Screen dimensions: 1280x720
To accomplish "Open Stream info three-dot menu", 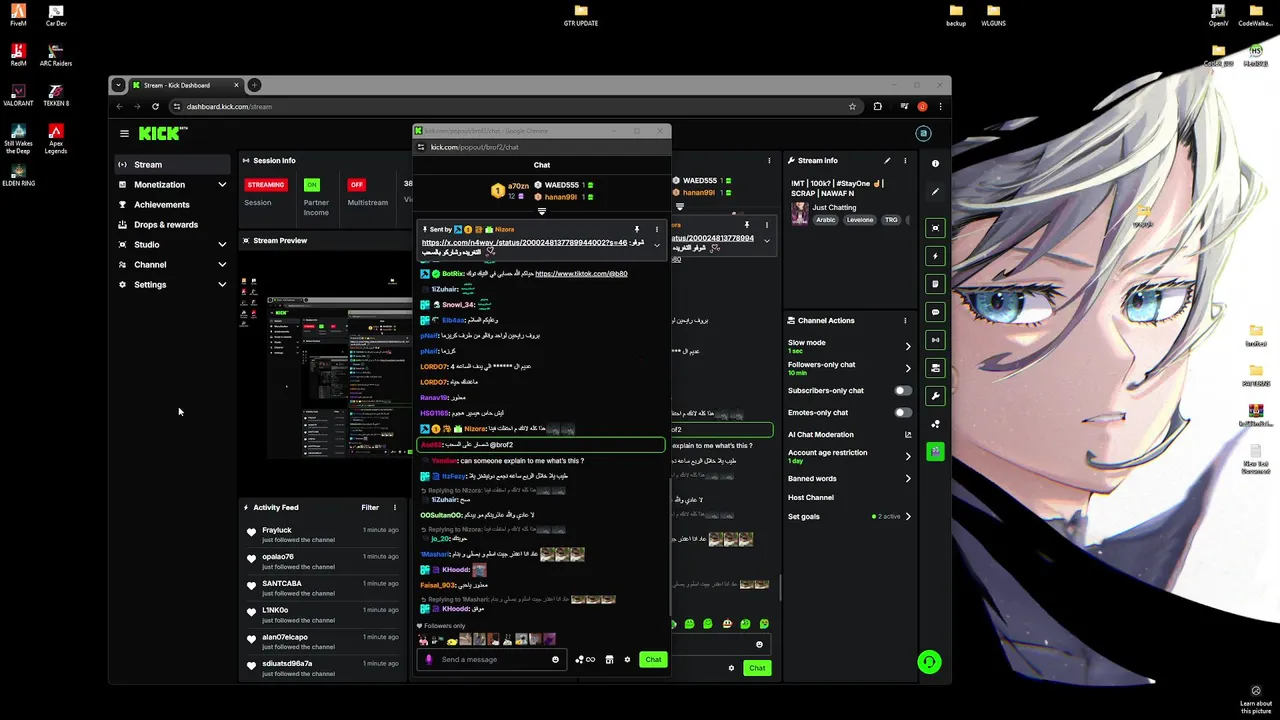I will click(905, 160).
